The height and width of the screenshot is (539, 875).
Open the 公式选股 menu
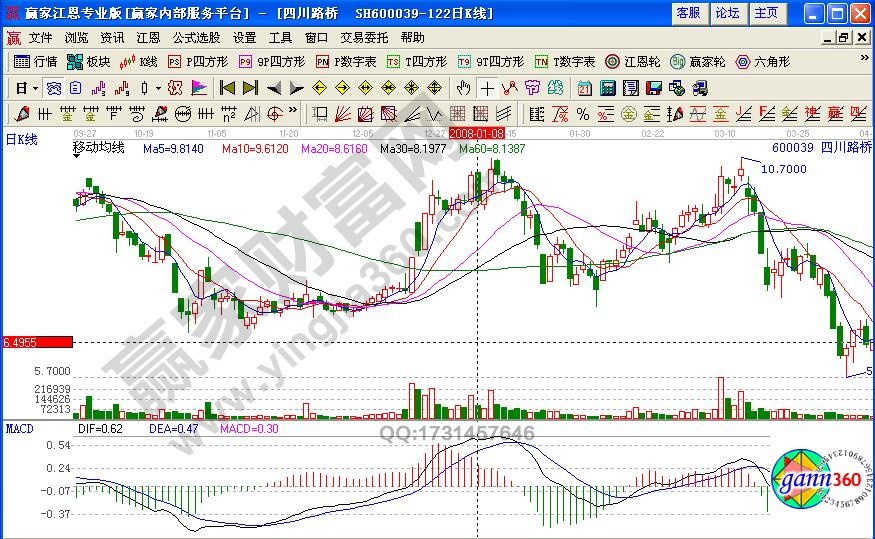pyautogui.click(x=196, y=37)
